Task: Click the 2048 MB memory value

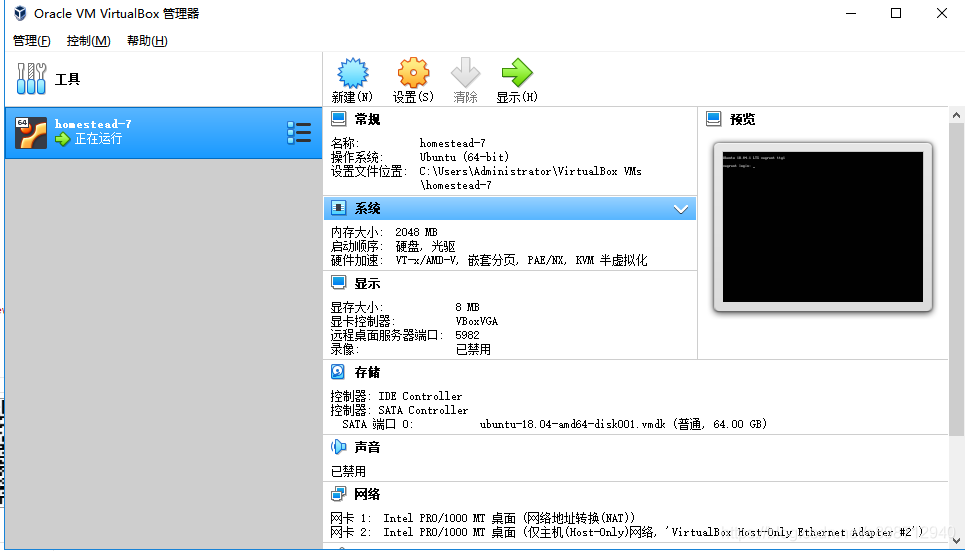Action: 416,232
